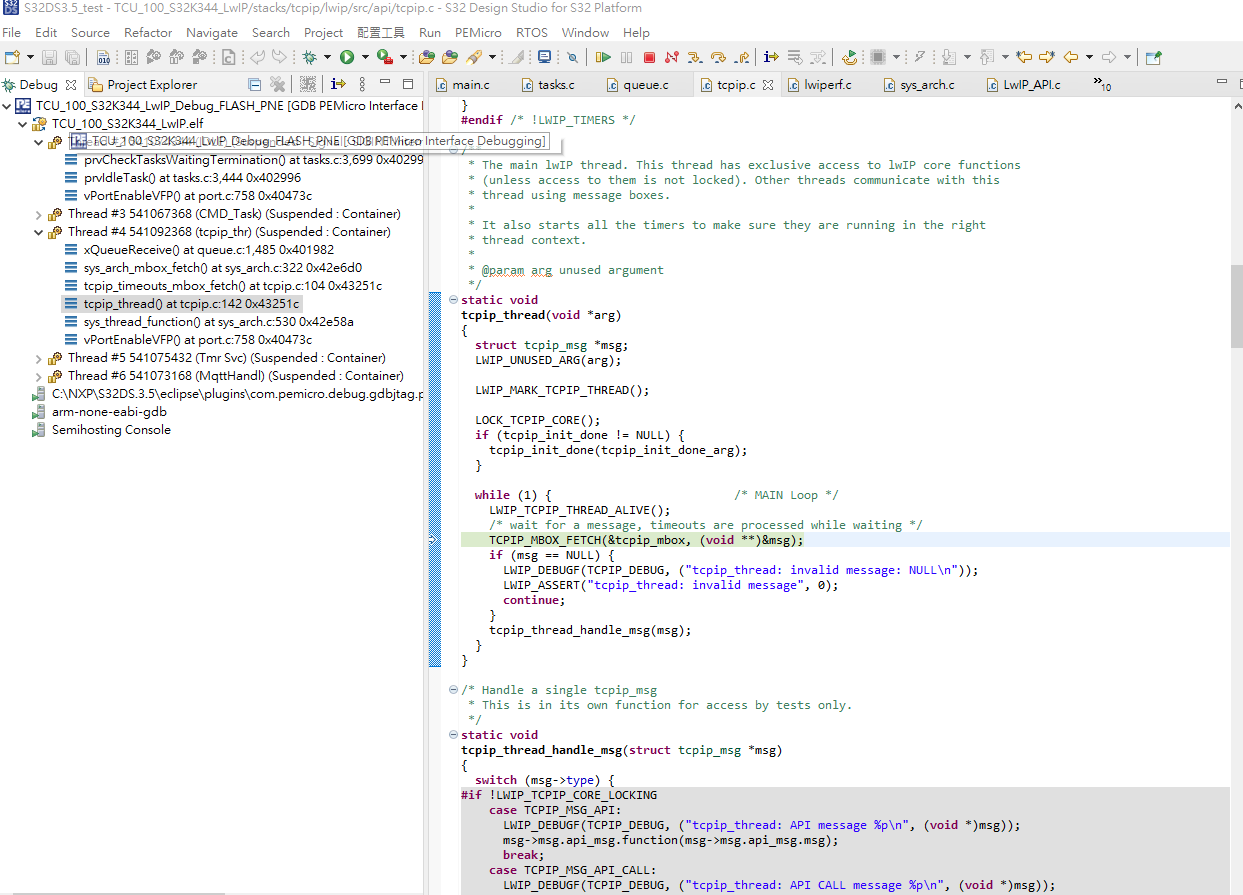1243x895 pixels.
Task: Click the Step Into icon
Action: 694,58
